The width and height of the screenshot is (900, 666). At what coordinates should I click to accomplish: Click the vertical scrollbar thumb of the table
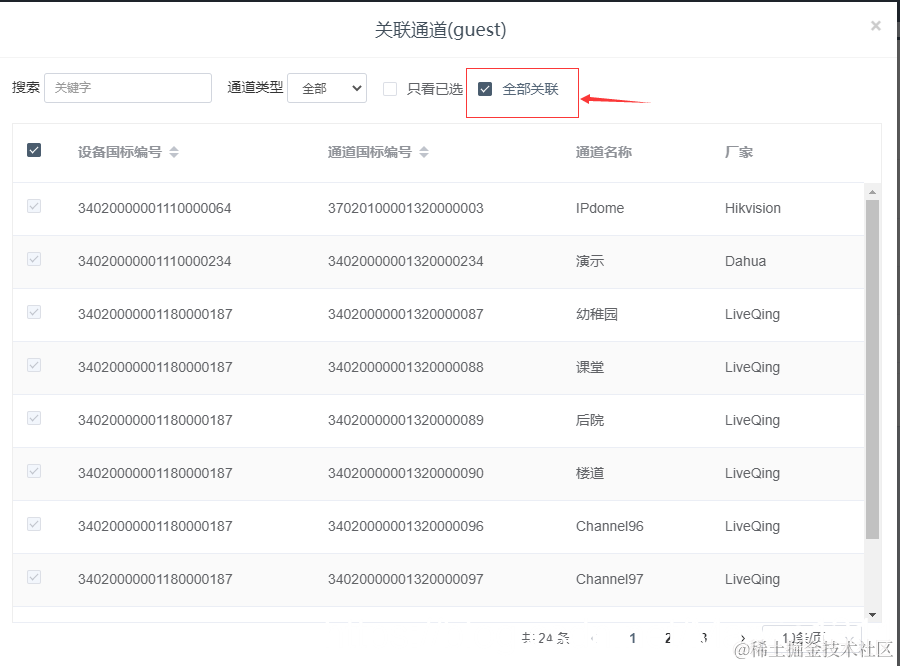tap(872, 369)
